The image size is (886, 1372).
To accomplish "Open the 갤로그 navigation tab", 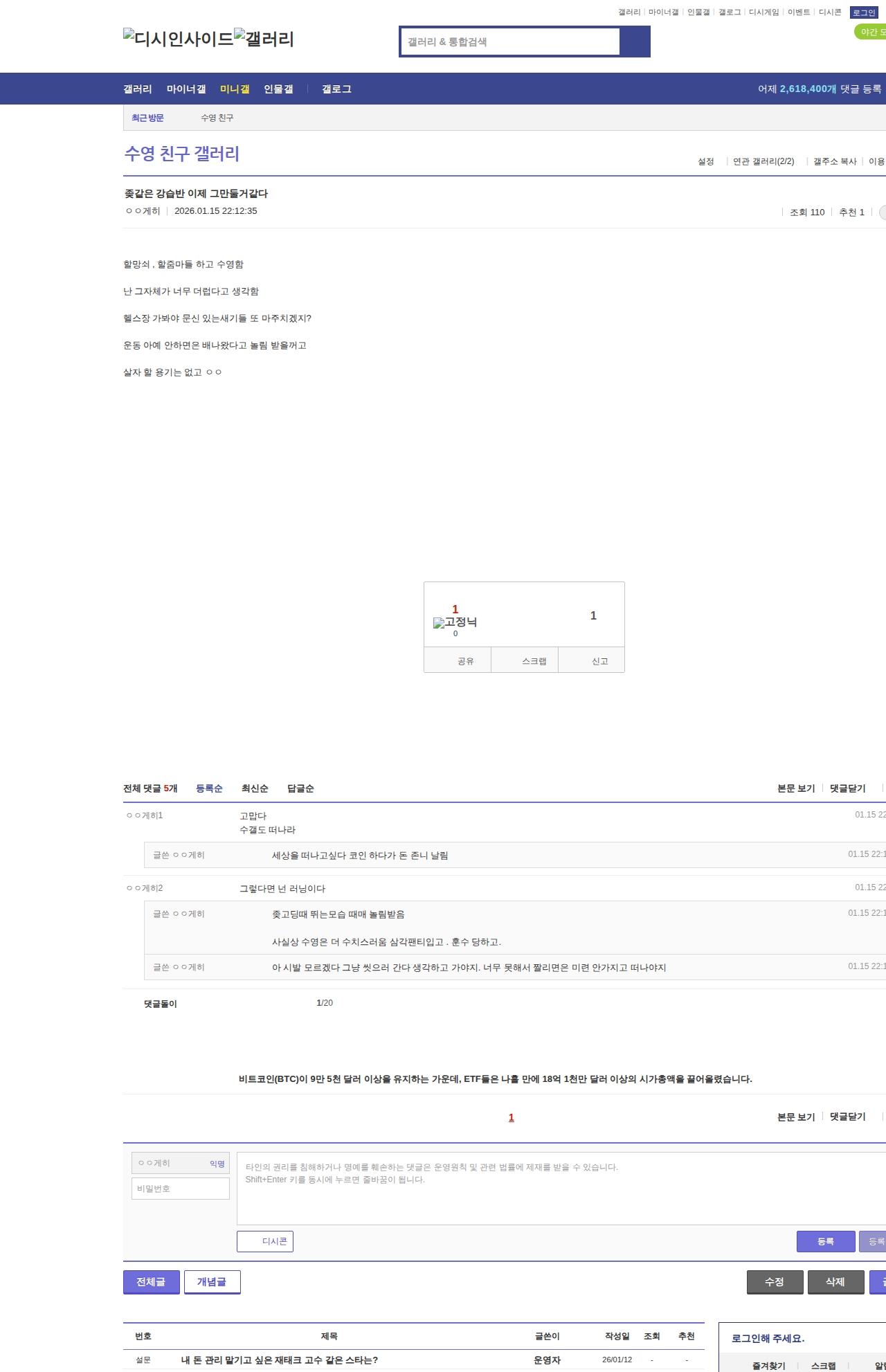I will pyautogui.click(x=336, y=89).
